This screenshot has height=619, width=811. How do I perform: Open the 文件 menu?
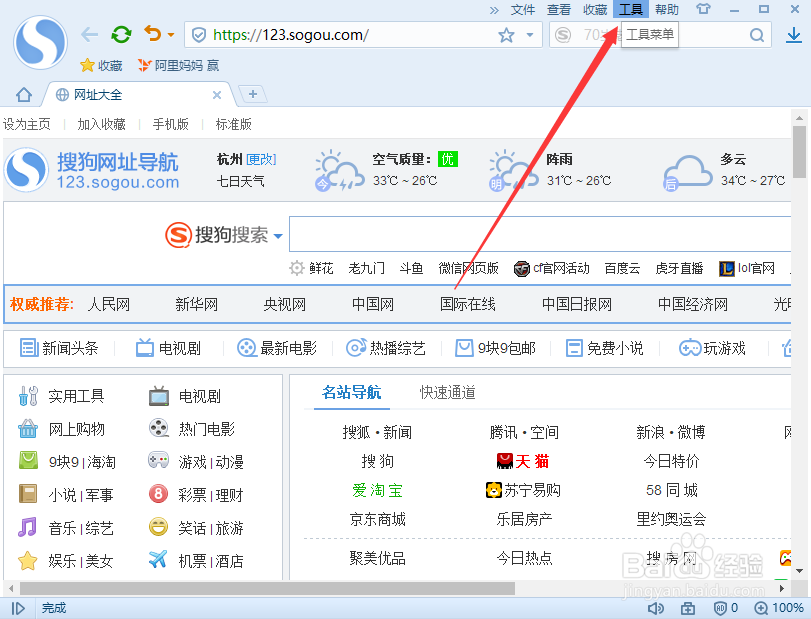[x=523, y=9]
